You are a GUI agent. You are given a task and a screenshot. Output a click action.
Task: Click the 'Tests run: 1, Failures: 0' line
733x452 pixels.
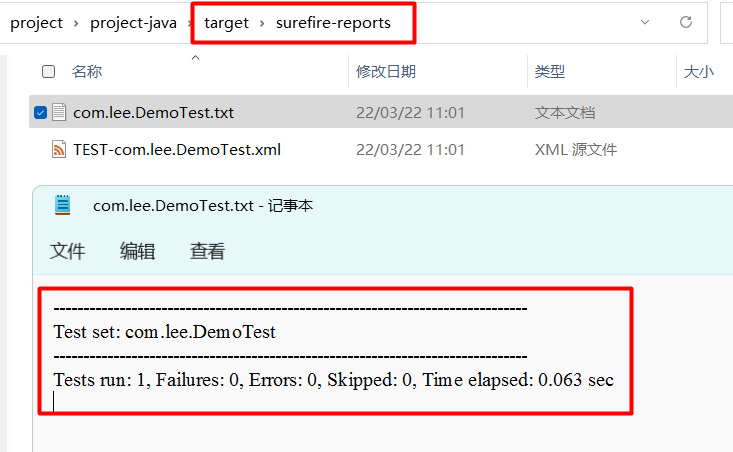point(333,380)
